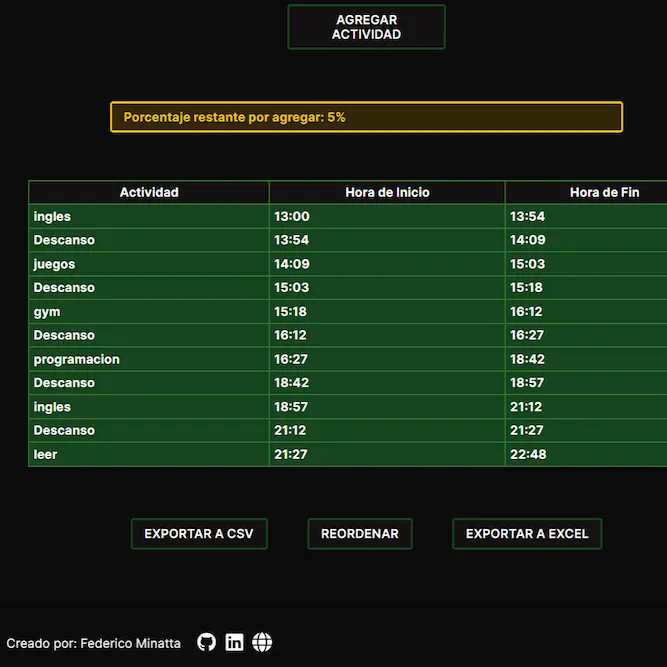Click end time 18:42 for programacion
Screen dimensions: 667x667
click(586, 359)
